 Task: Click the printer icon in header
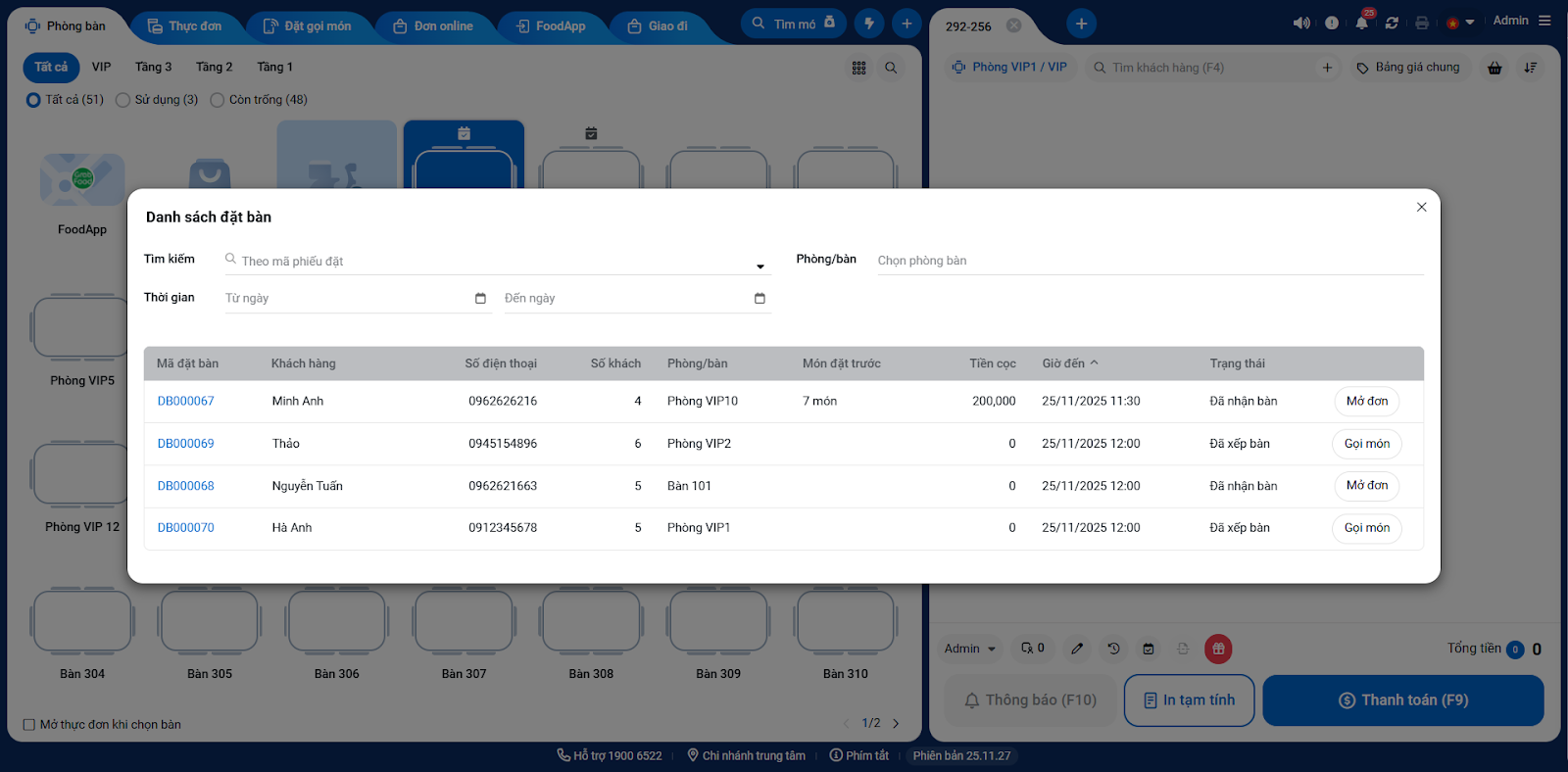click(1422, 23)
